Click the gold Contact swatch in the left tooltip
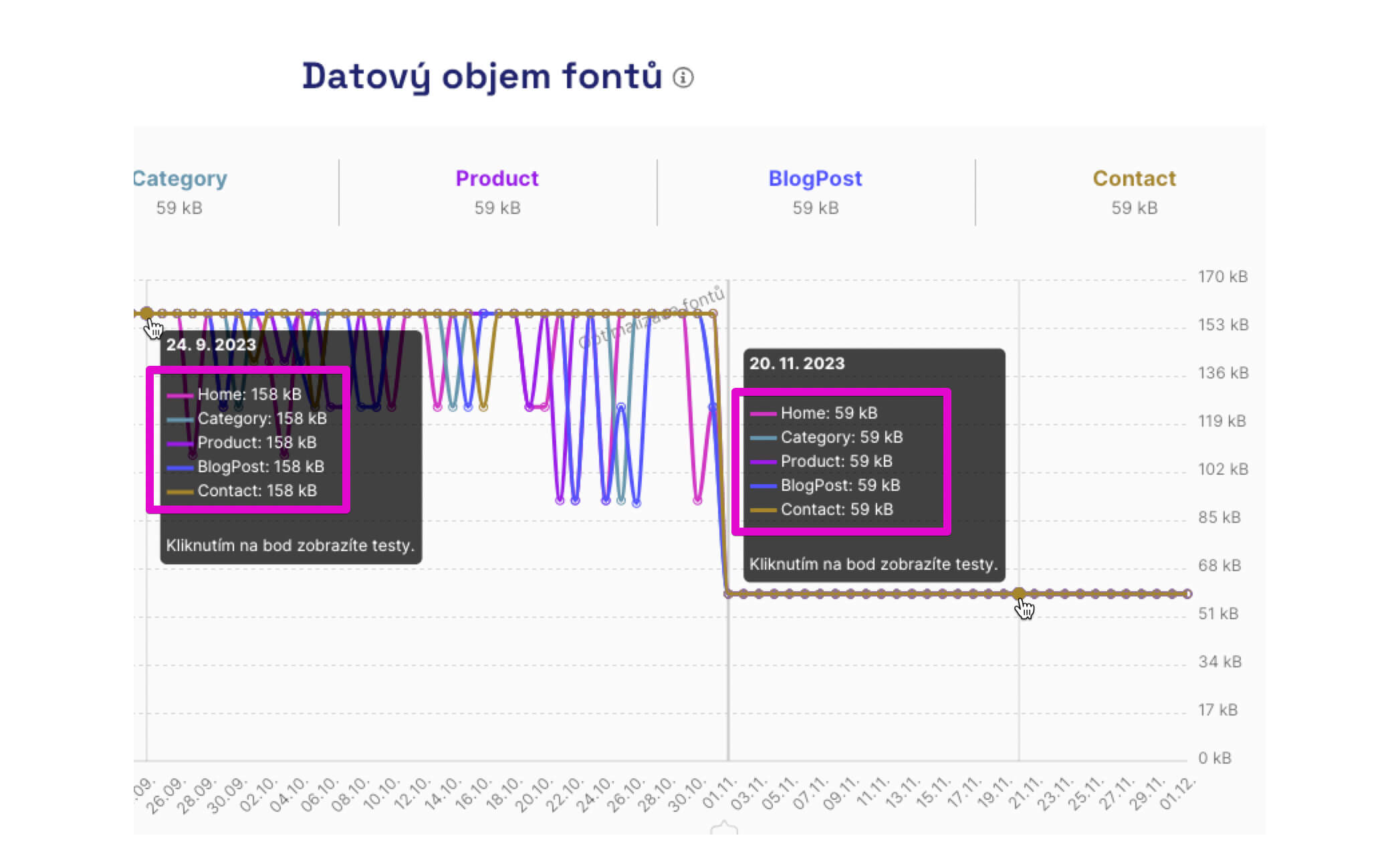This screenshot has width=1400, height=868. coord(179,491)
